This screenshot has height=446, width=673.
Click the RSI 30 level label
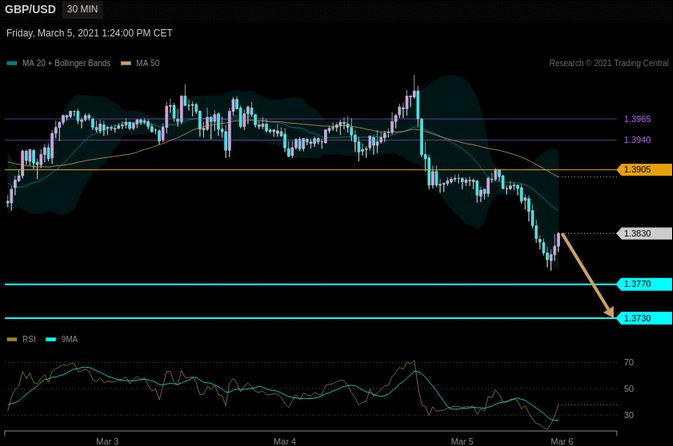coord(629,415)
